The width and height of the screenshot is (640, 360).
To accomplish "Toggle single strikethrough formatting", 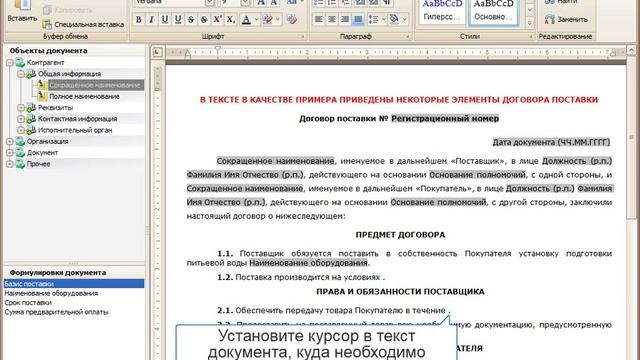I will (191, 19).
